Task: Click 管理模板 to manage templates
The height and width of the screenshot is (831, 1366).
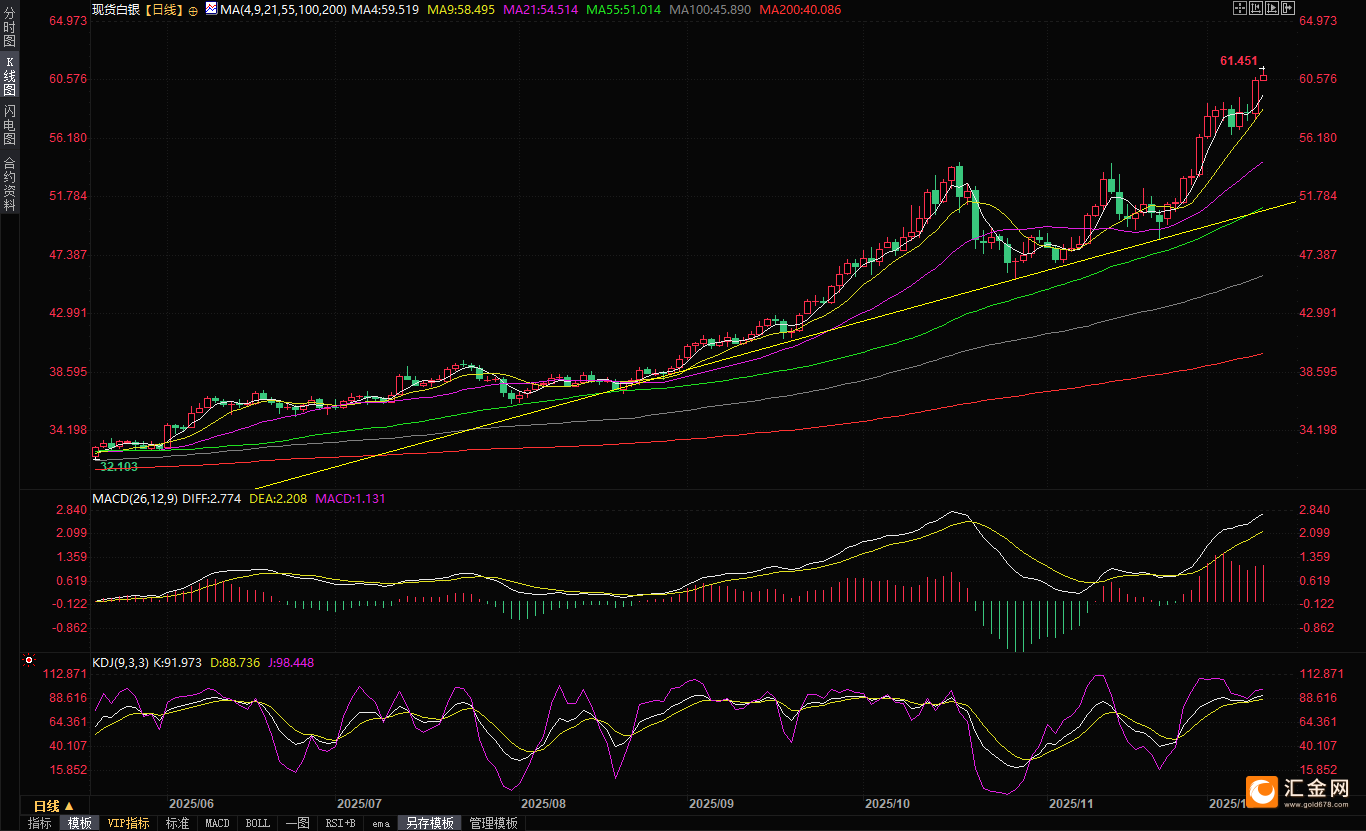Action: point(493,823)
